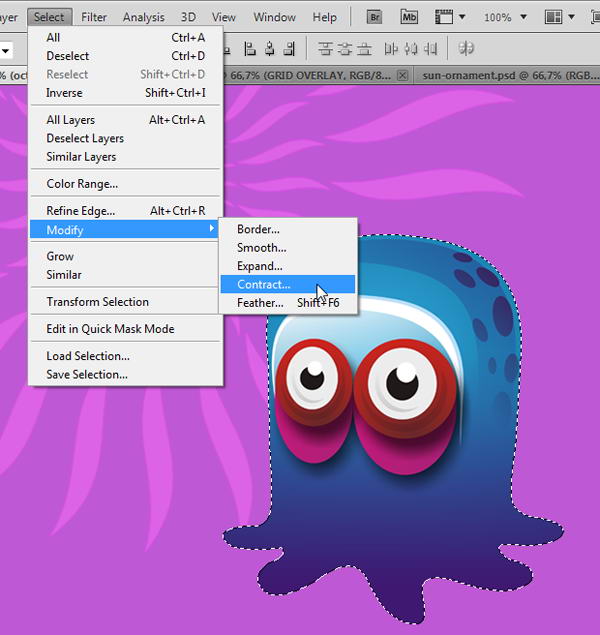Choose Inverse in the Select menu

126,93
